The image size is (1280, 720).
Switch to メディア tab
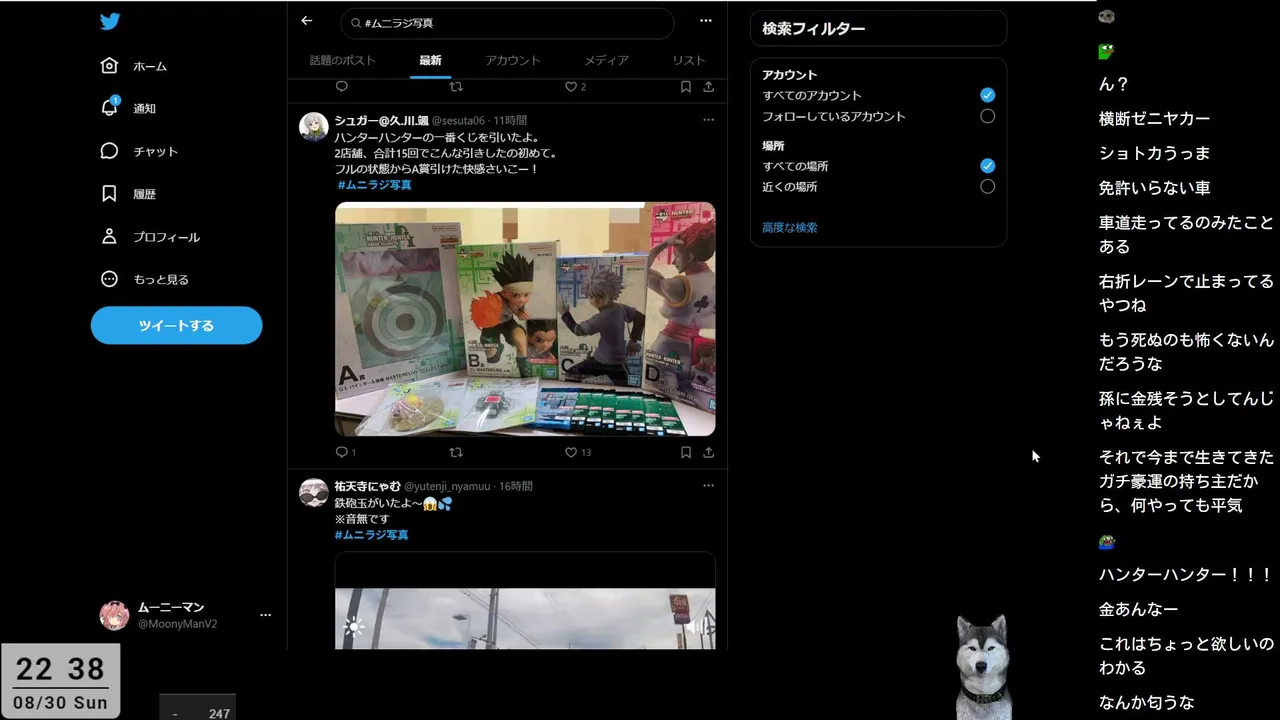click(x=606, y=60)
